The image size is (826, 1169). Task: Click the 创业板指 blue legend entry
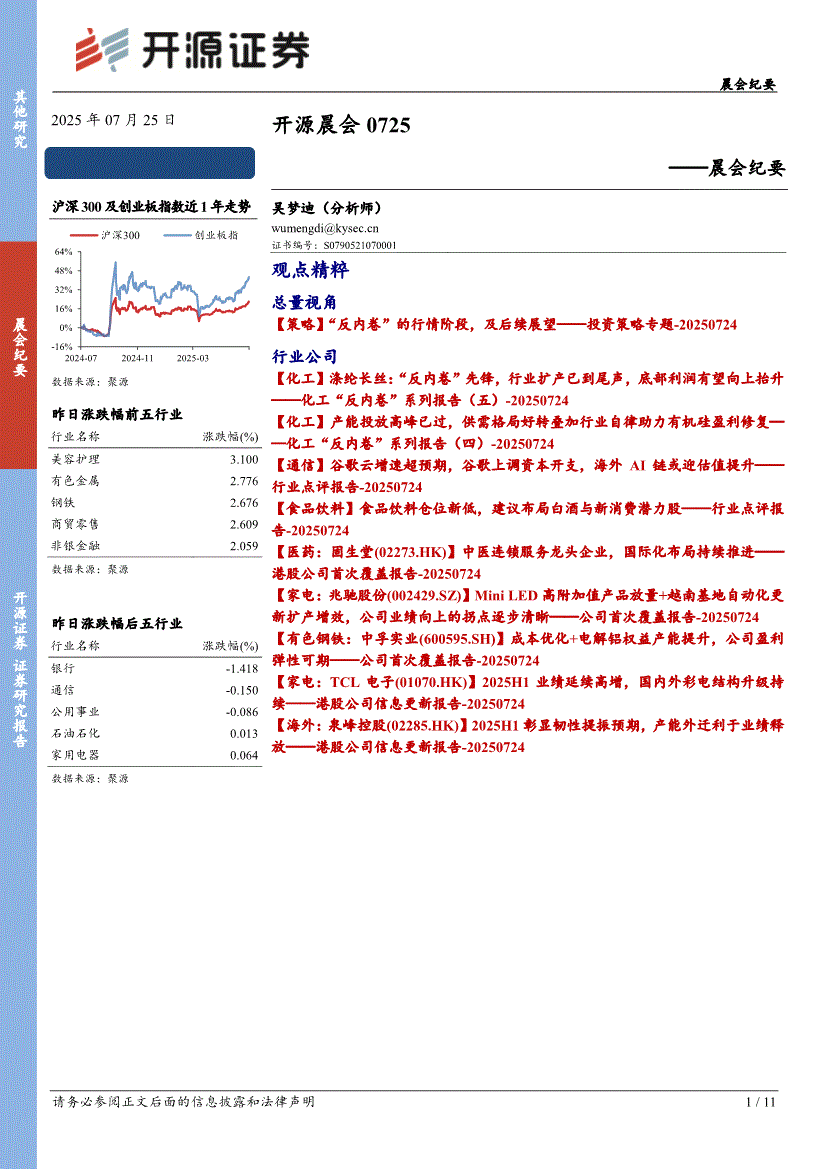click(x=201, y=235)
